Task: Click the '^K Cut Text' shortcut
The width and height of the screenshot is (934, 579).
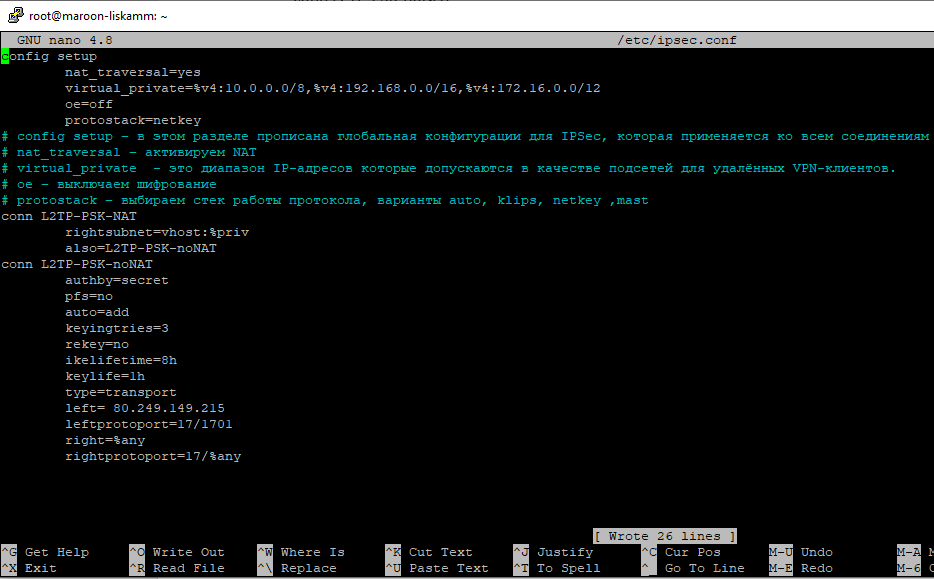Action: point(429,553)
